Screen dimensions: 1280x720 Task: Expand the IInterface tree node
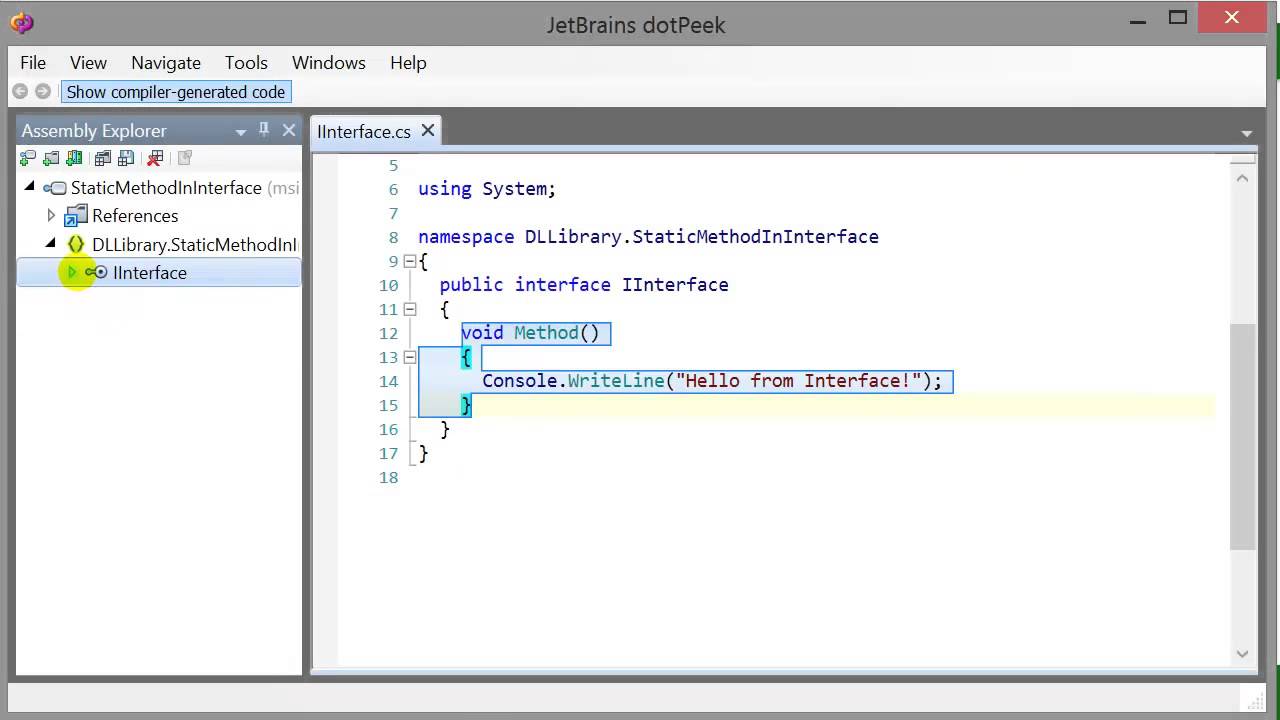pos(72,272)
